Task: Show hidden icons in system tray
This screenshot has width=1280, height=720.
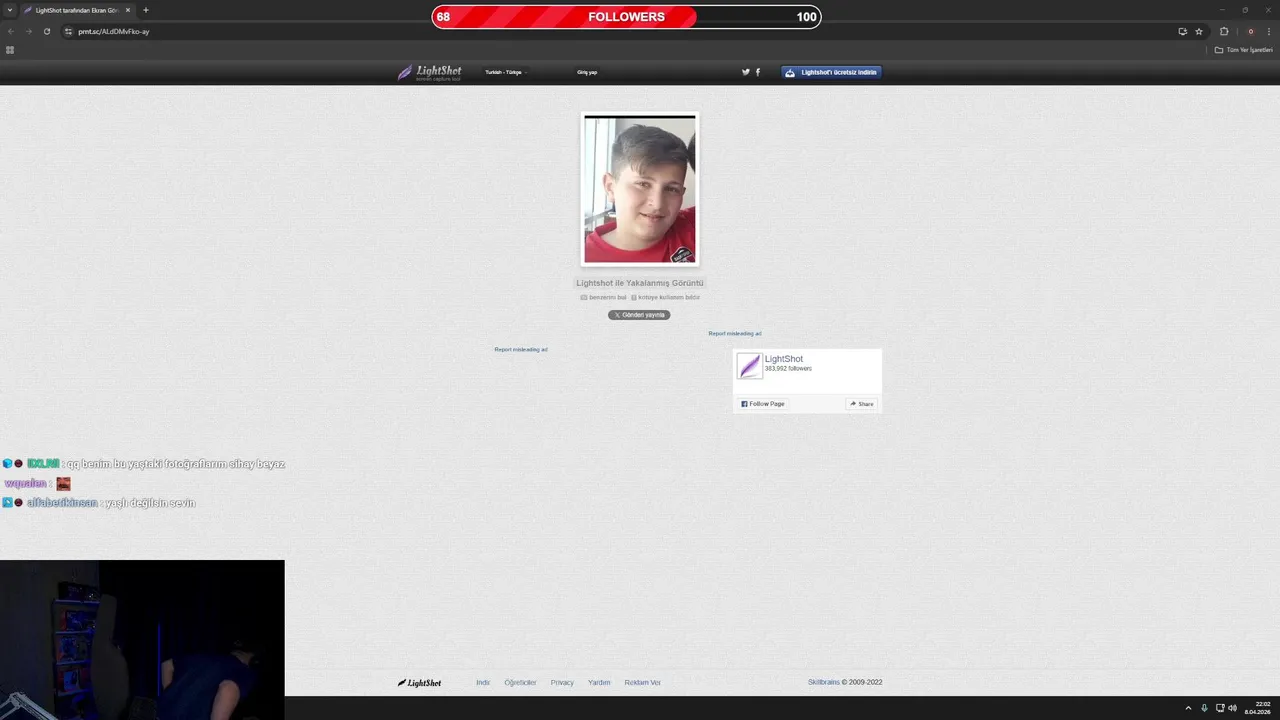Action: (x=1188, y=708)
